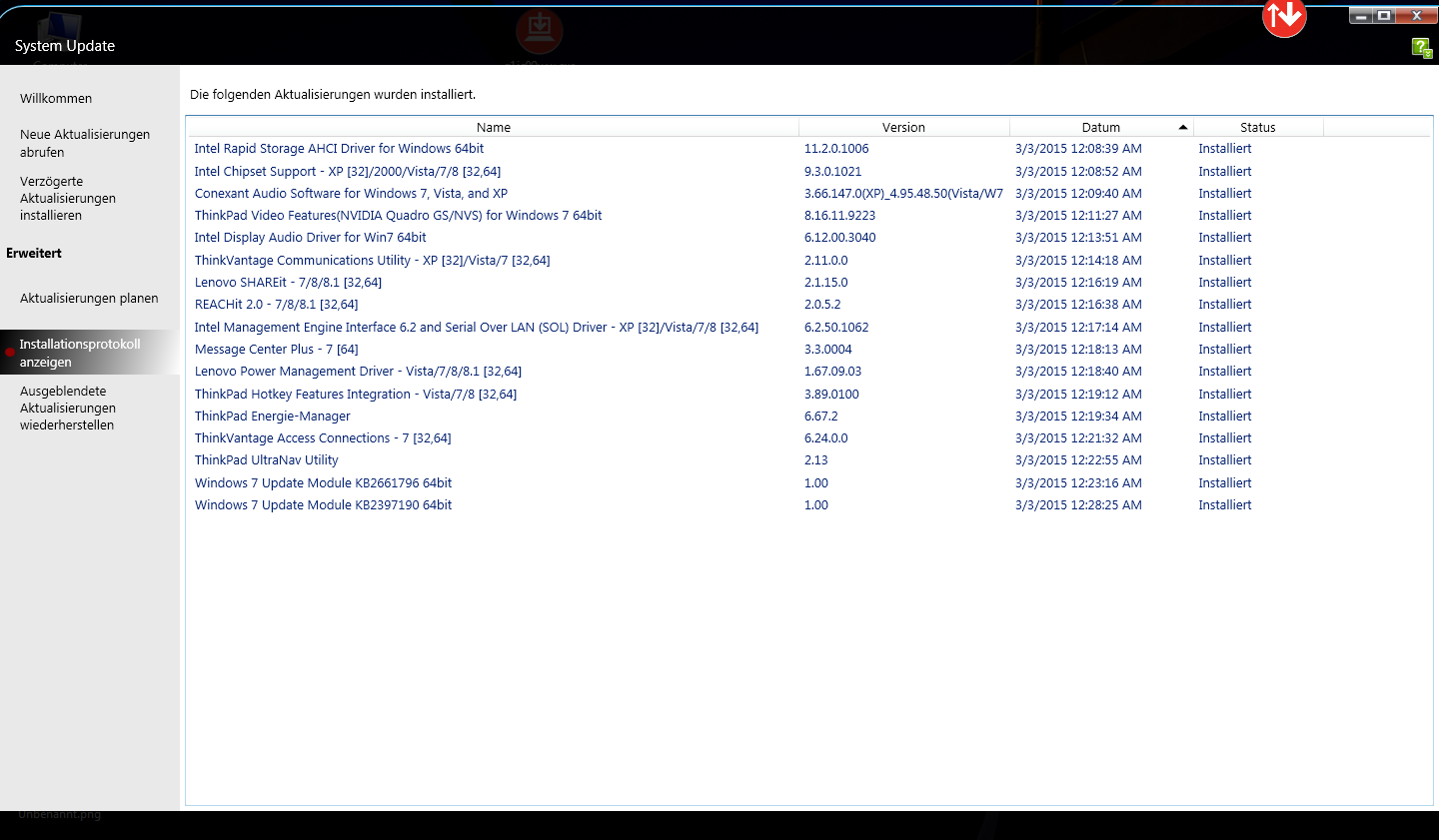Click the Erweitert section heading
Screen dimensions: 1439x840
click(34, 254)
